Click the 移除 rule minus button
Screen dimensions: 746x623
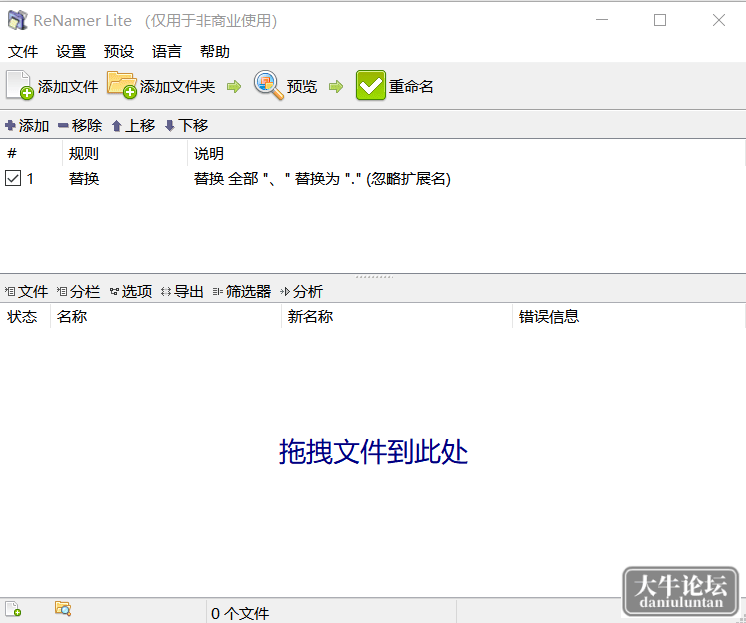pos(80,126)
